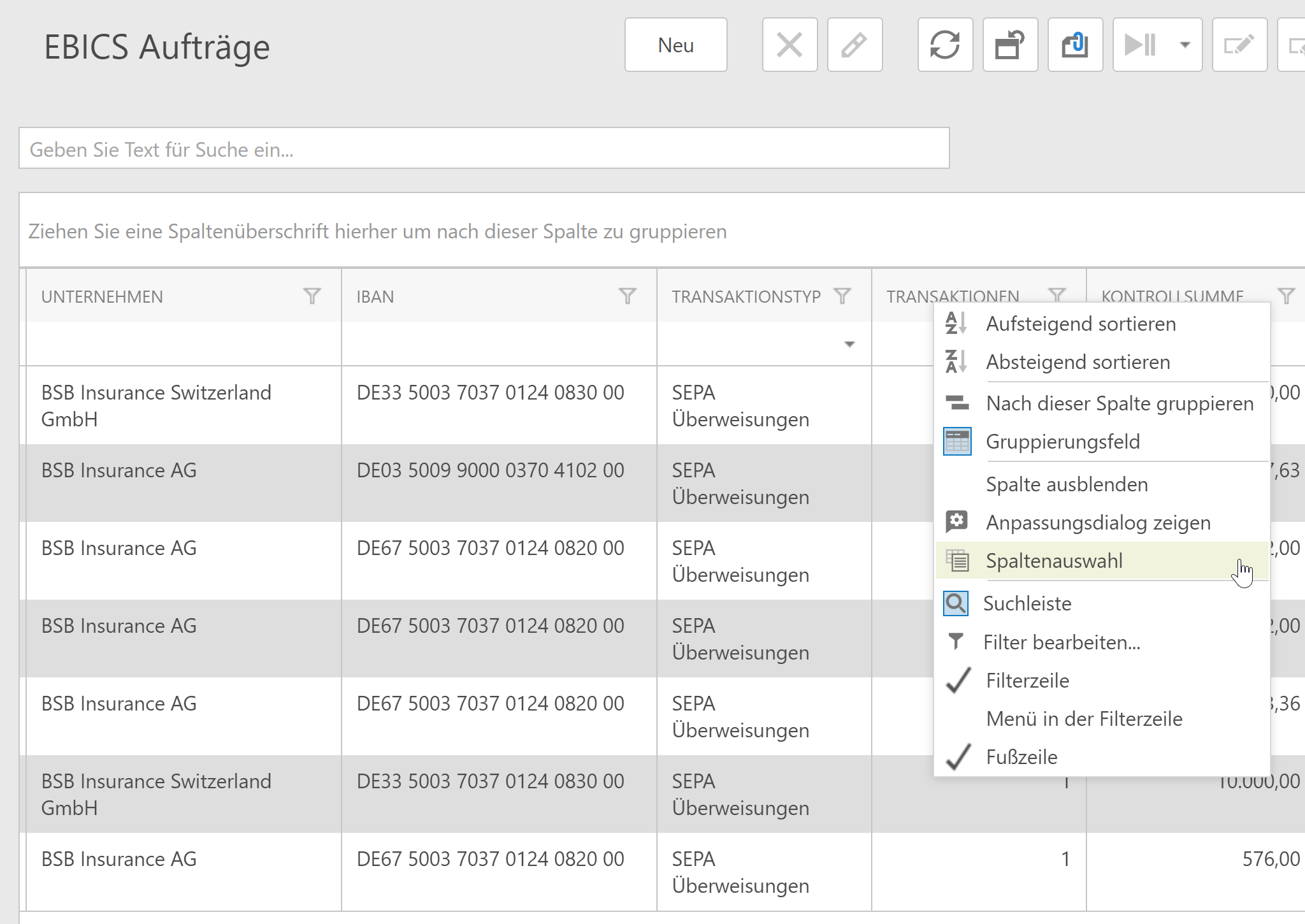Image resolution: width=1305 pixels, height=924 pixels.
Task: Toggle Gruppierungsfeld in the context menu
Action: (1062, 442)
